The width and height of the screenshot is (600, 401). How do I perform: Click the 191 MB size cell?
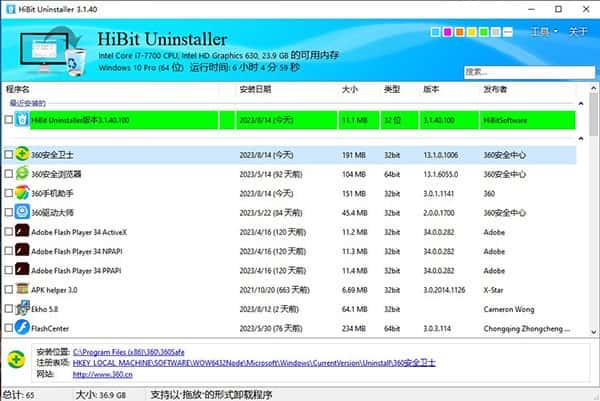(x=354, y=155)
